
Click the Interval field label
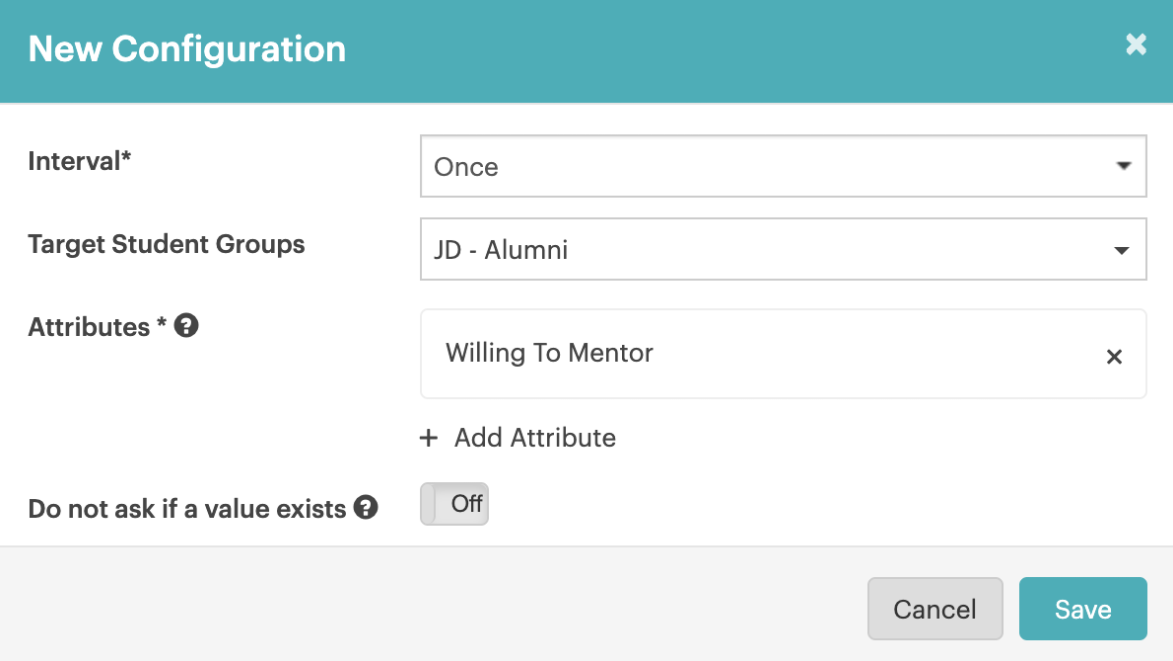(80, 161)
